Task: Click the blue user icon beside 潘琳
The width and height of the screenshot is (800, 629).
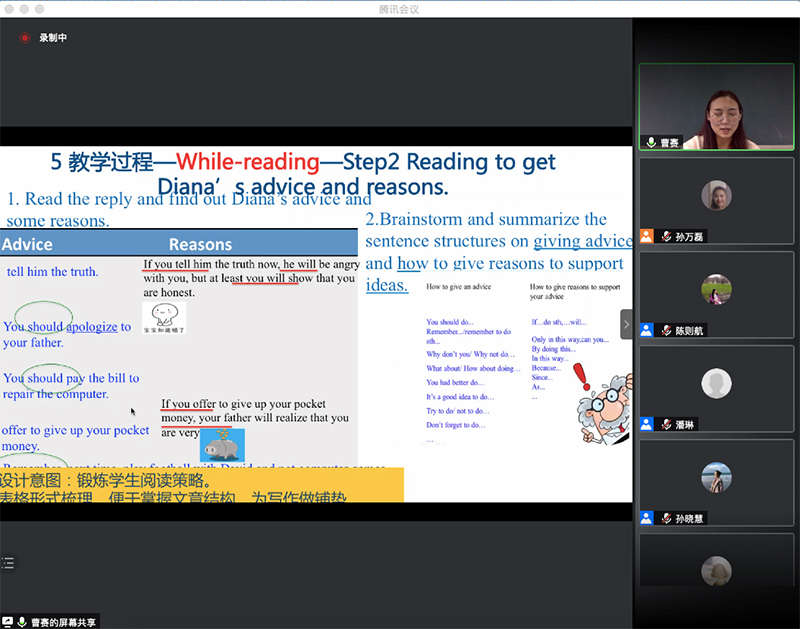Action: pyautogui.click(x=647, y=424)
